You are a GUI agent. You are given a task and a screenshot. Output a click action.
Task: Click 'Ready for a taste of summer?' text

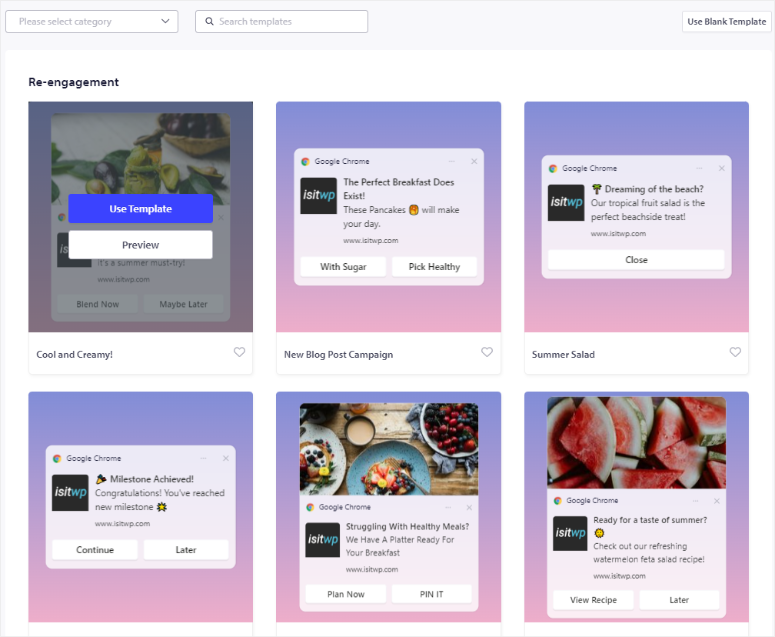(650, 520)
